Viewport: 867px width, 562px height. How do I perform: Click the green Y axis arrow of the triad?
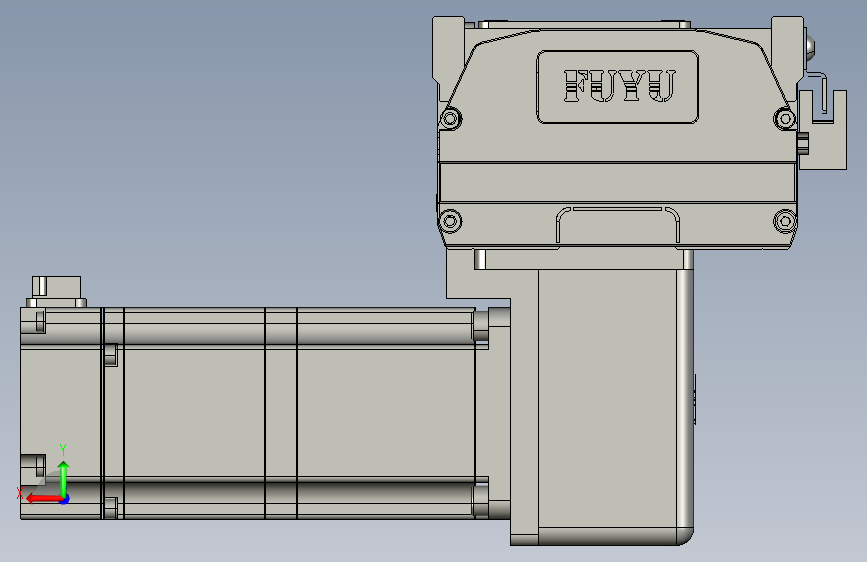tap(64, 478)
